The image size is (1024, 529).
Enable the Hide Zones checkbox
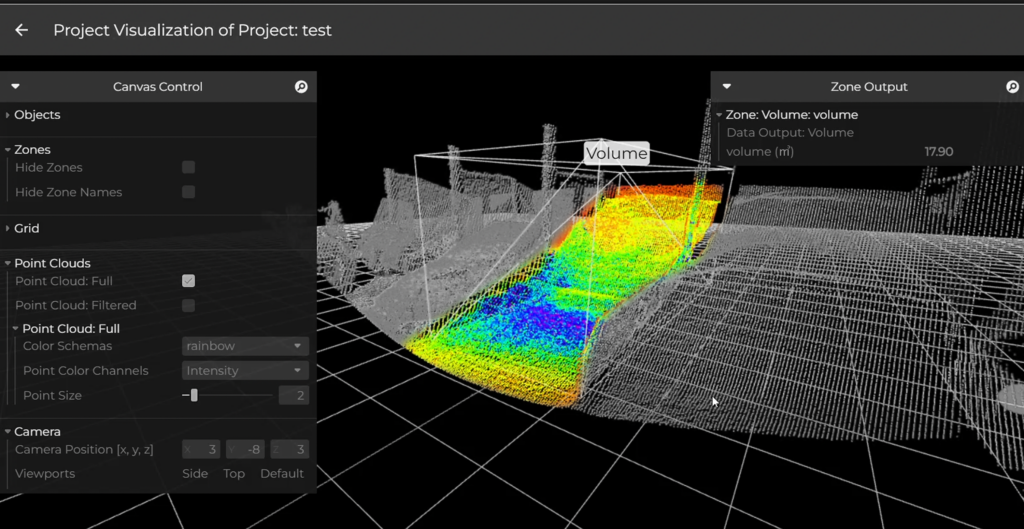click(188, 168)
